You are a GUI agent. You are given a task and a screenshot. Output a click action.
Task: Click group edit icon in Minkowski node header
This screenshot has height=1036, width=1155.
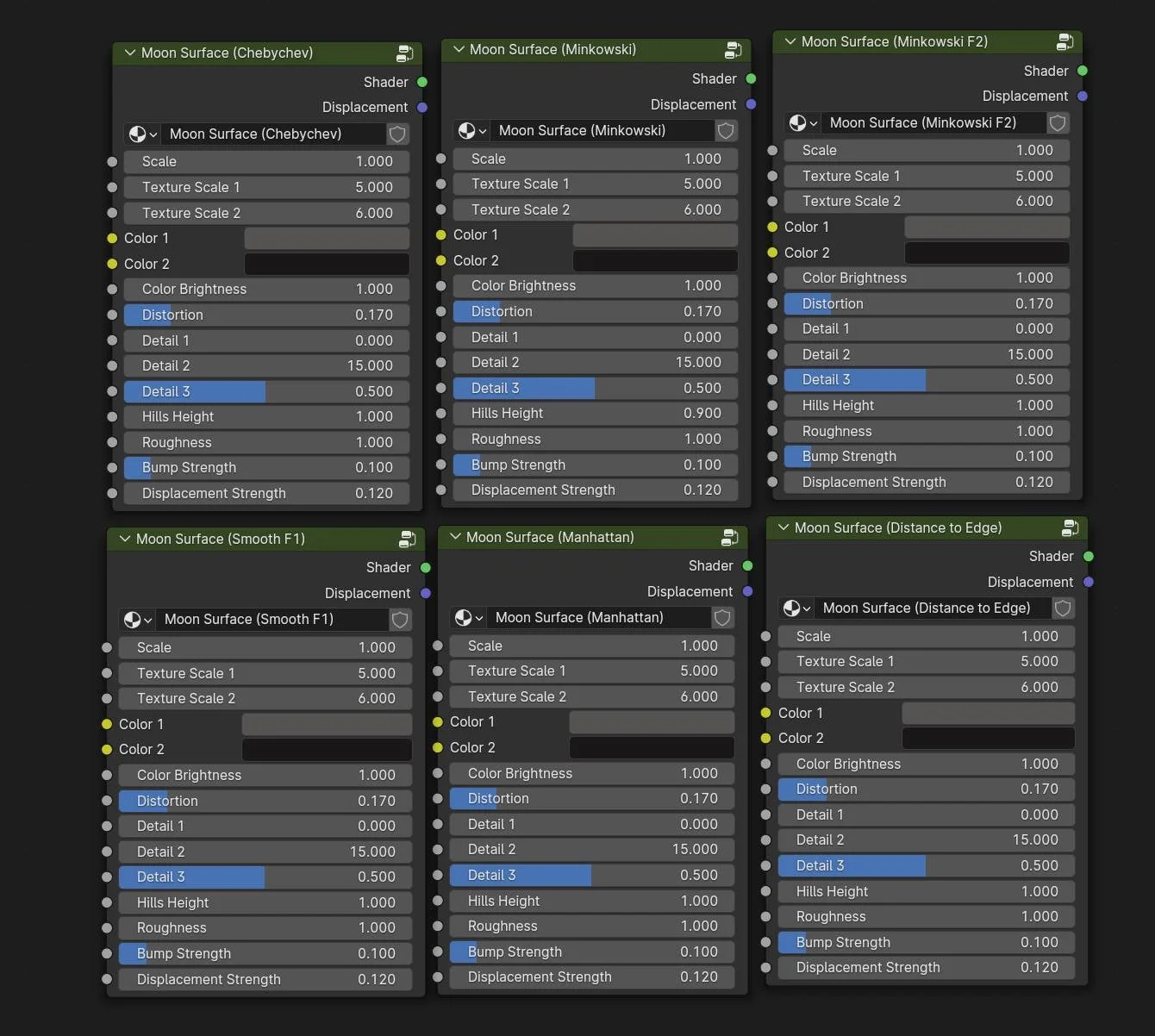[733, 50]
